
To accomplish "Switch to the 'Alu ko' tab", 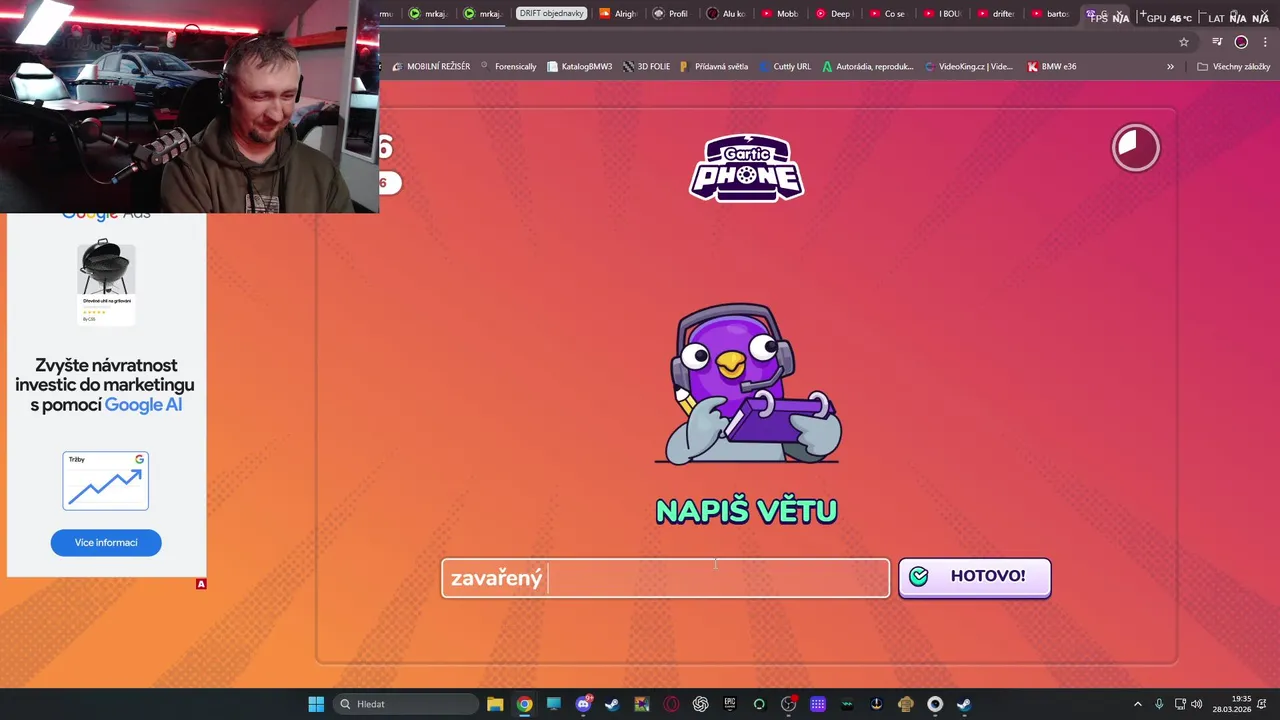I will tap(726, 14).
